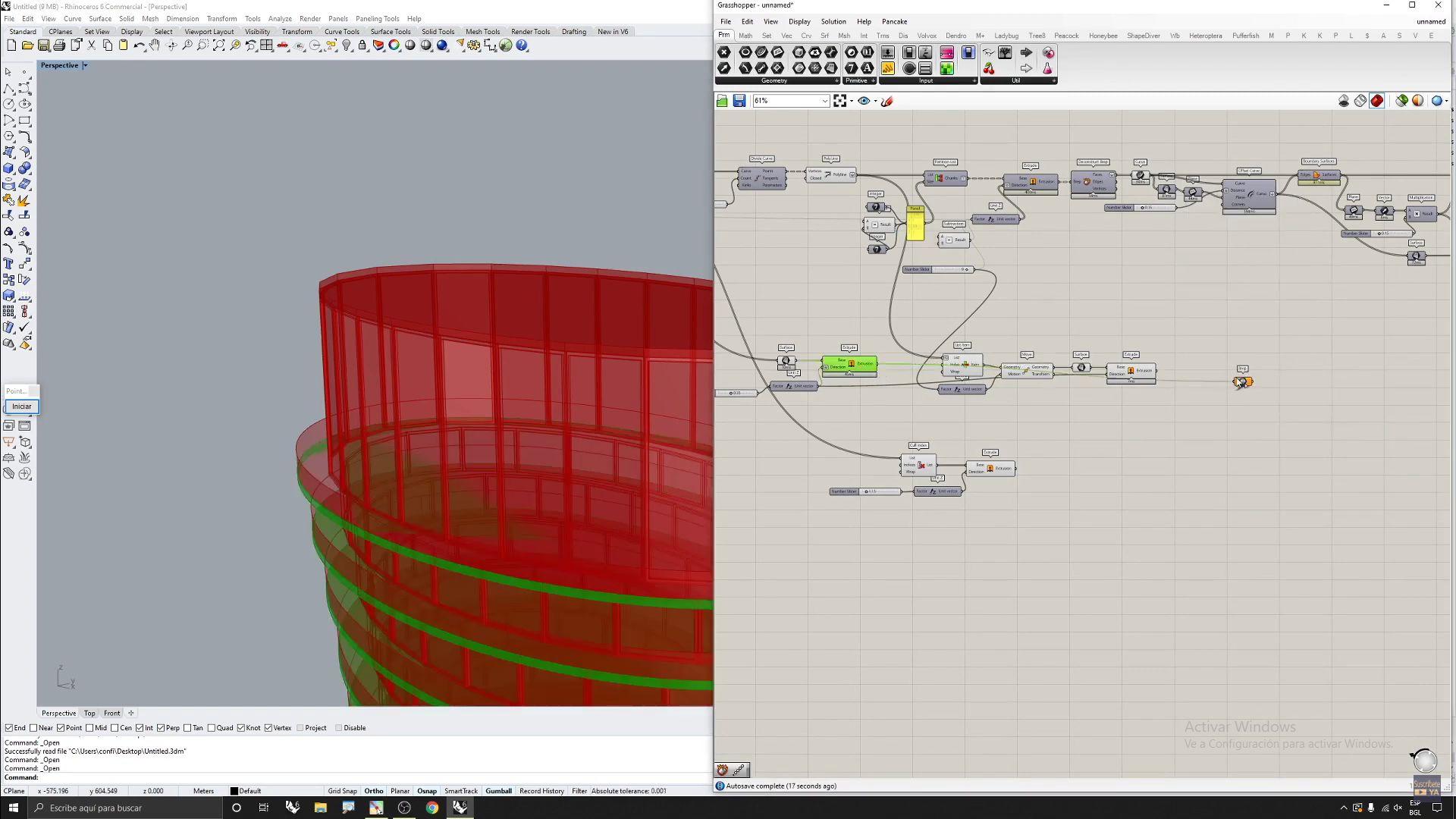
Task: Toggle SmartTrack in the status bar
Action: click(460, 791)
